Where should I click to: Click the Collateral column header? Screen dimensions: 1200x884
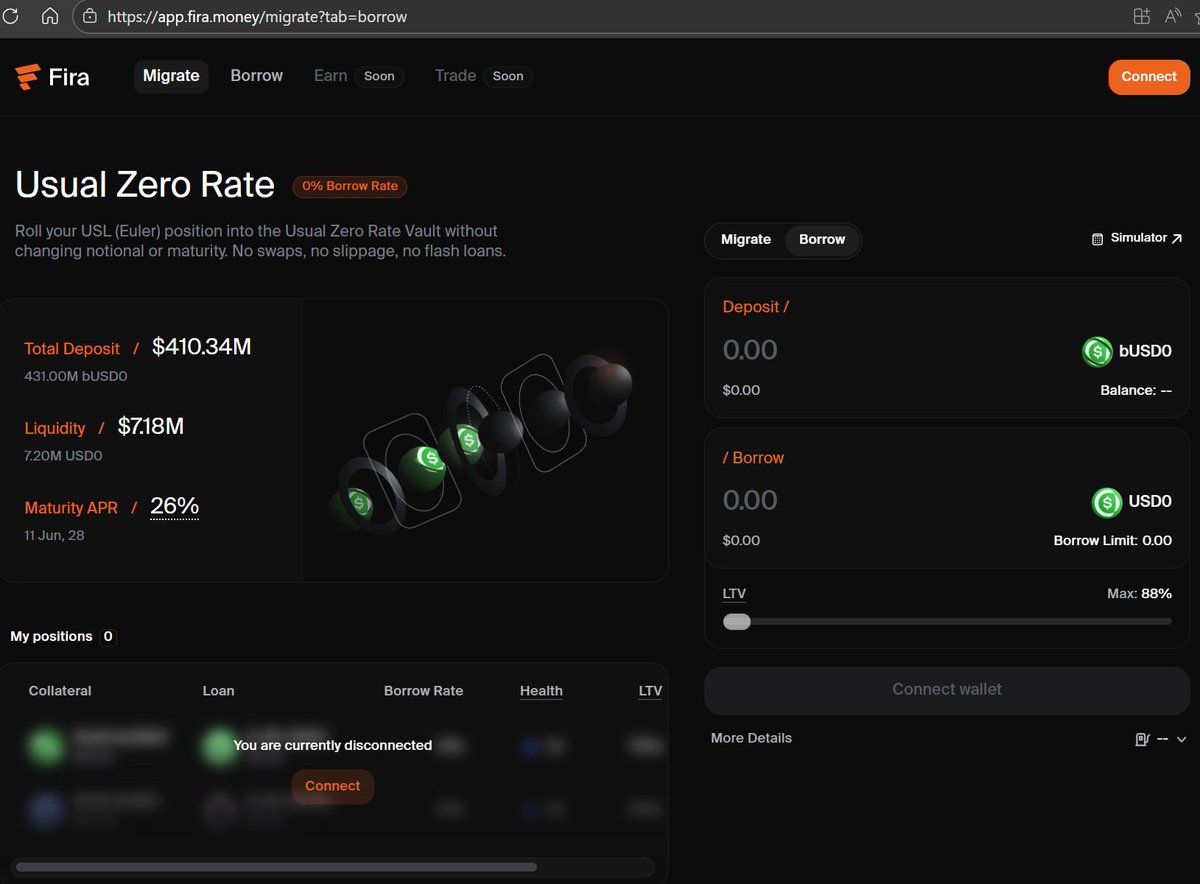coord(60,691)
